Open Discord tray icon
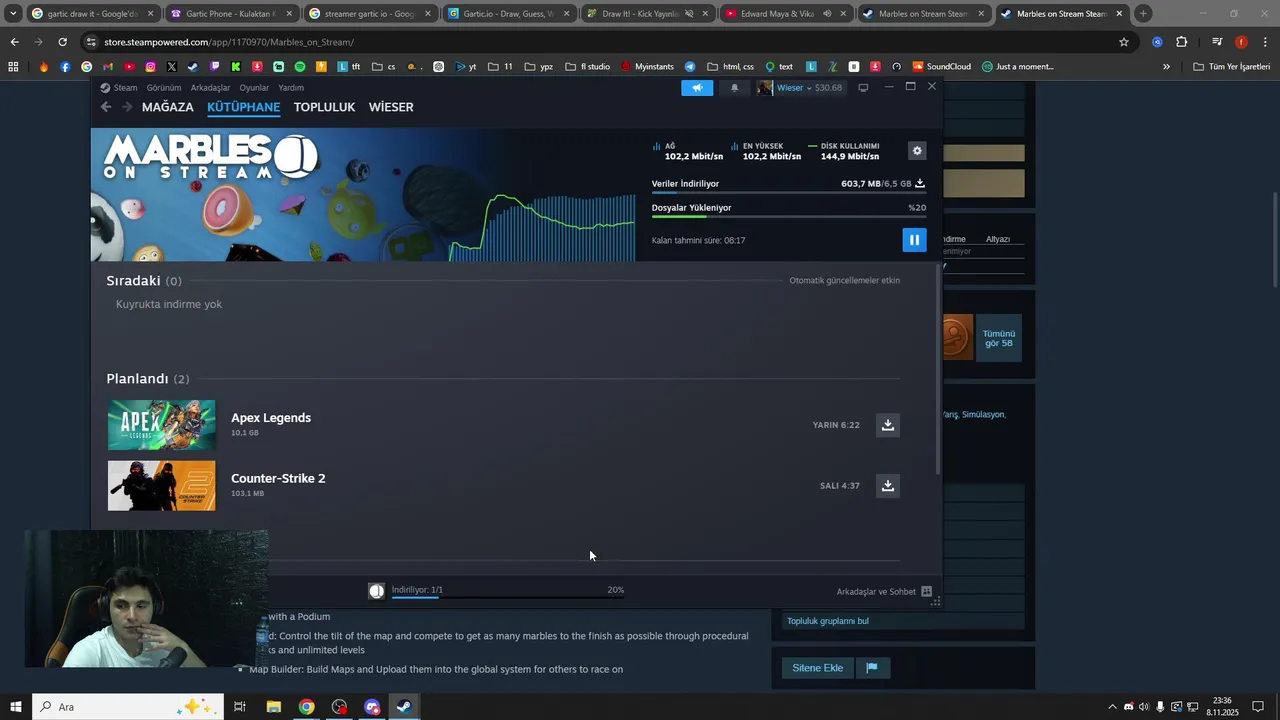Screen dimensions: 1280x720 [x=1128, y=707]
